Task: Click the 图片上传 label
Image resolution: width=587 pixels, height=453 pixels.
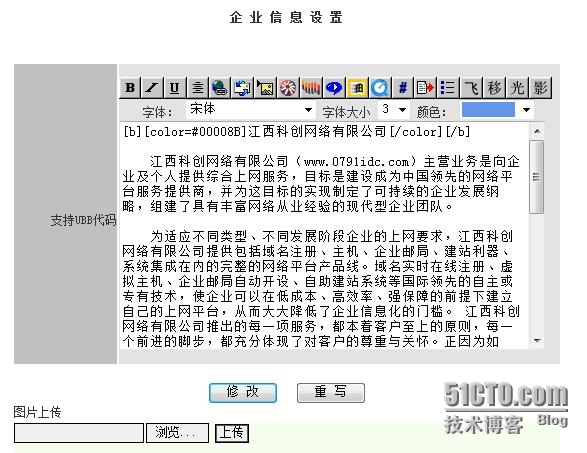Action: 37,412
